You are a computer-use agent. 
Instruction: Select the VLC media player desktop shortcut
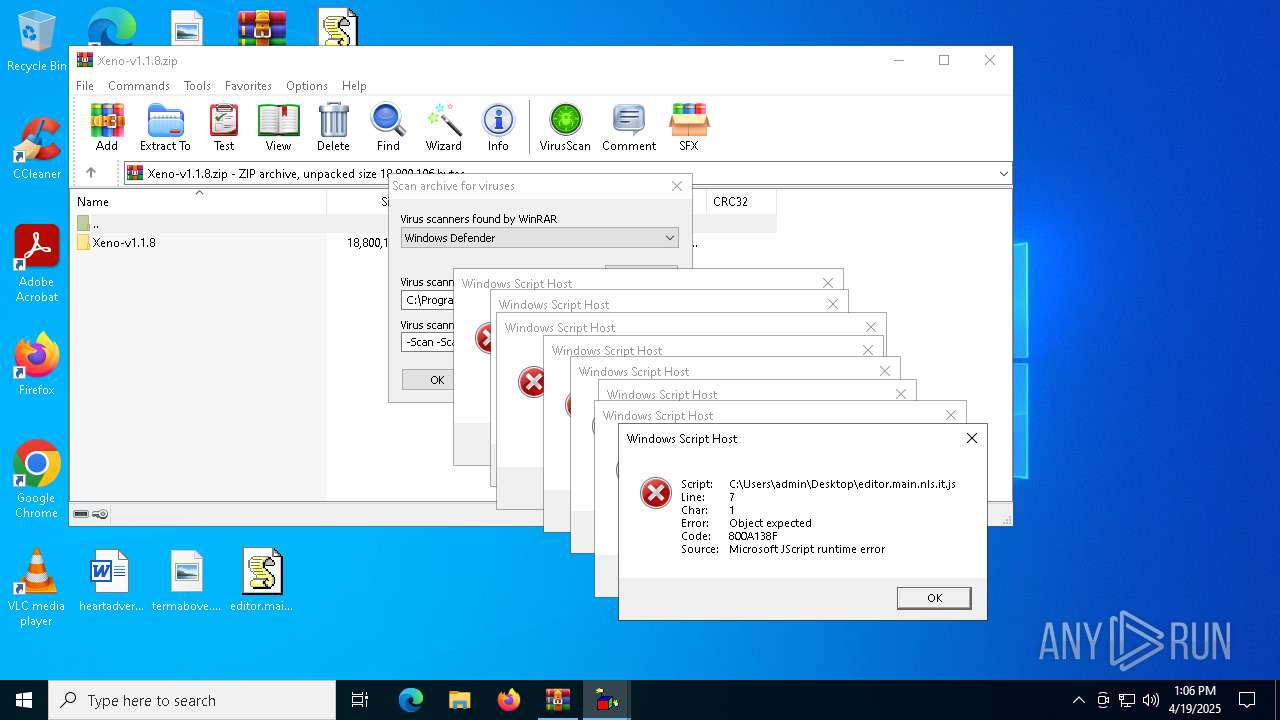[x=37, y=588]
